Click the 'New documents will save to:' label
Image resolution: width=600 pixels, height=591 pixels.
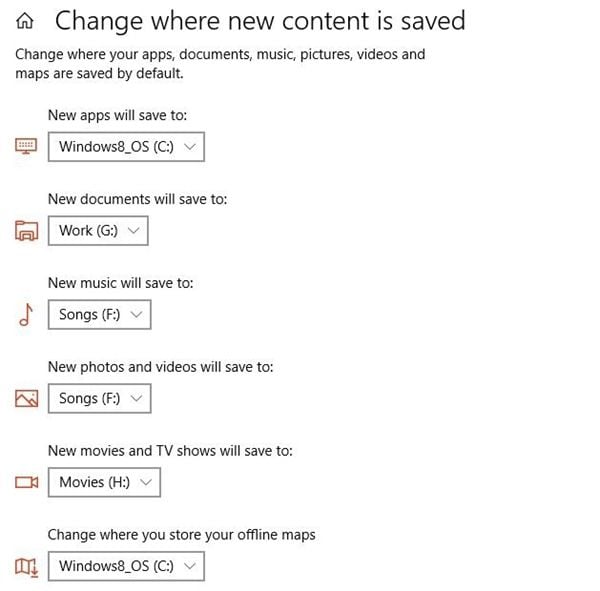(x=137, y=199)
